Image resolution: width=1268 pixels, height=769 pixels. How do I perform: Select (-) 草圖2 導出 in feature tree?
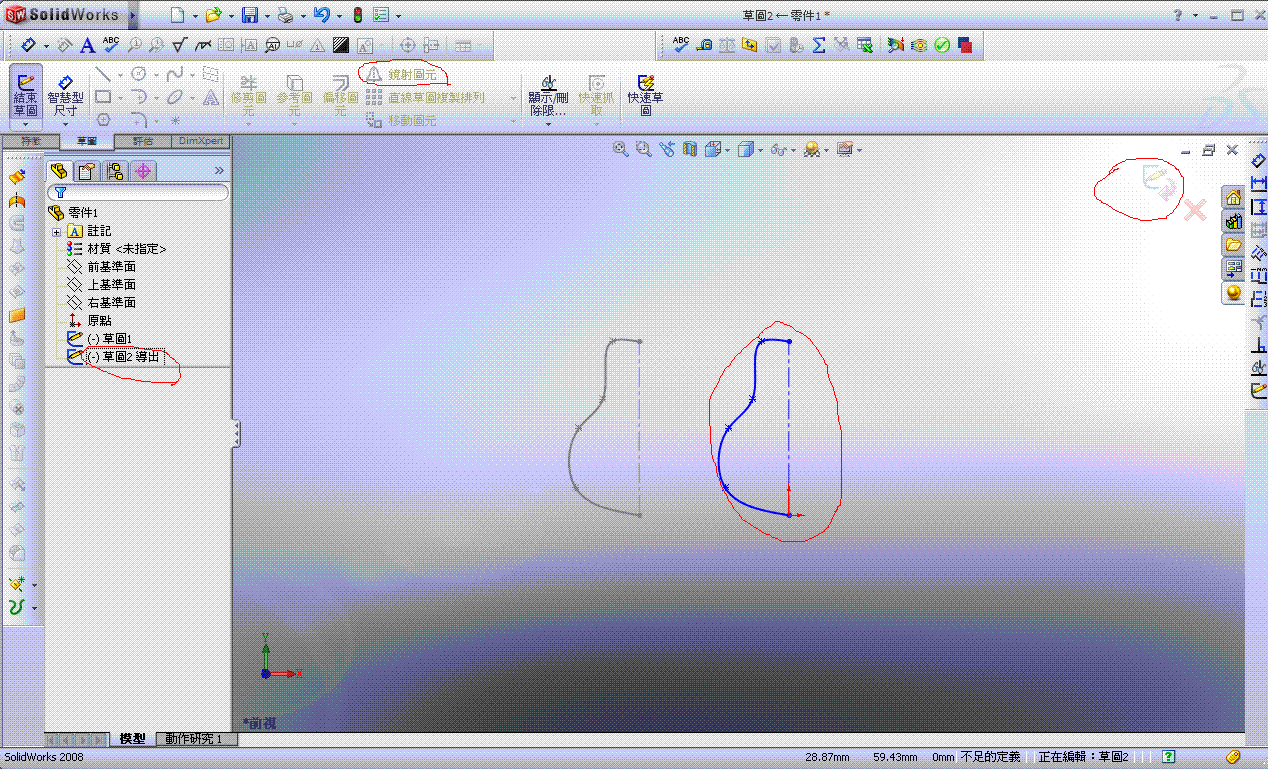pos(114,356)
